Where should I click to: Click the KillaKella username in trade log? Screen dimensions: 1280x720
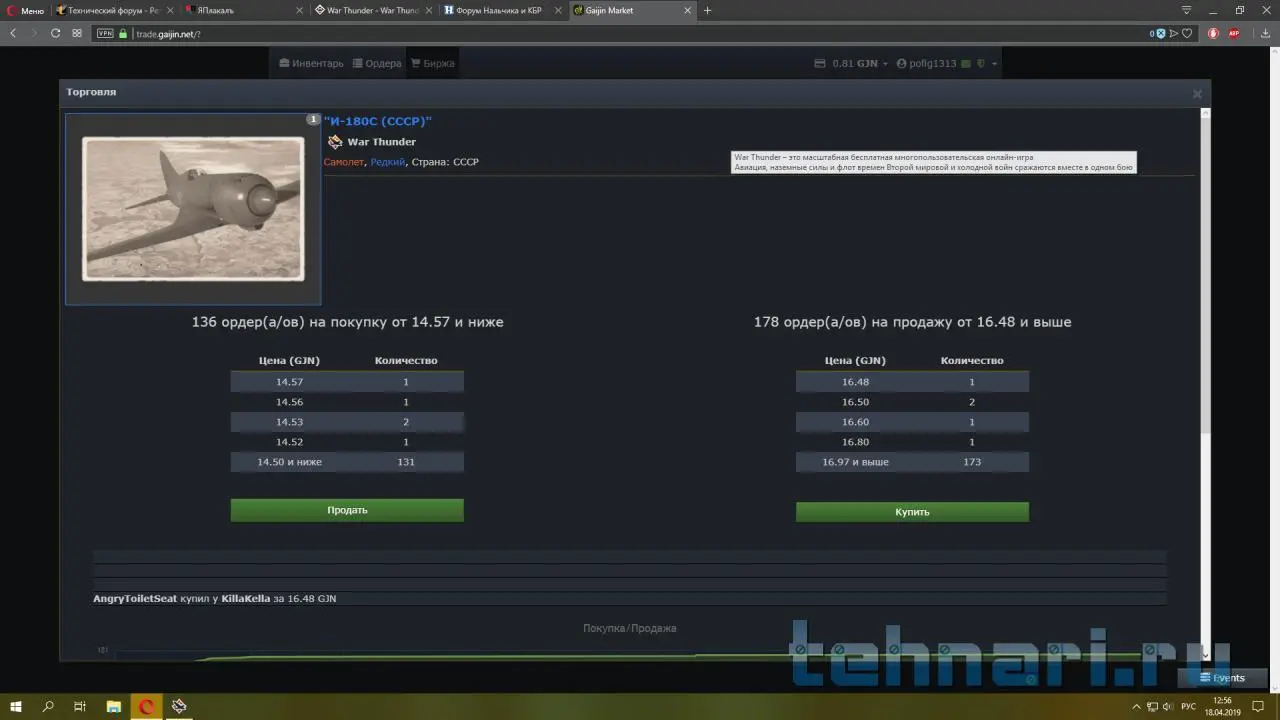(x=246, y=598)
